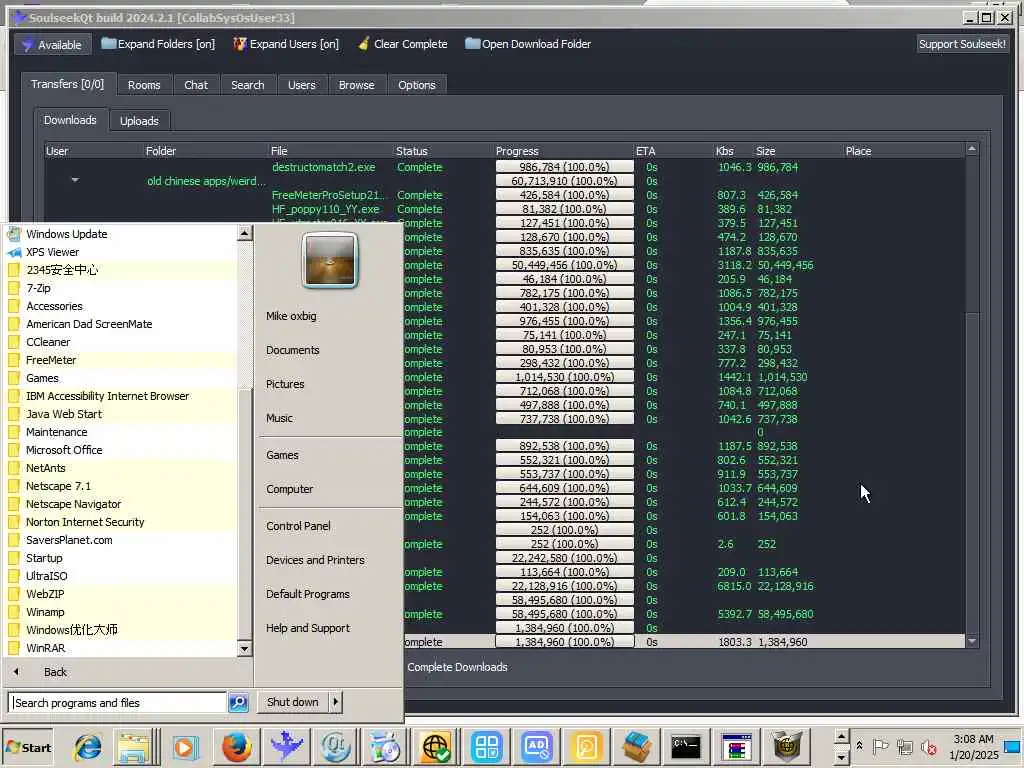Expand the Netscape Navigator folder
The image size is (1024, 768).
73,504
